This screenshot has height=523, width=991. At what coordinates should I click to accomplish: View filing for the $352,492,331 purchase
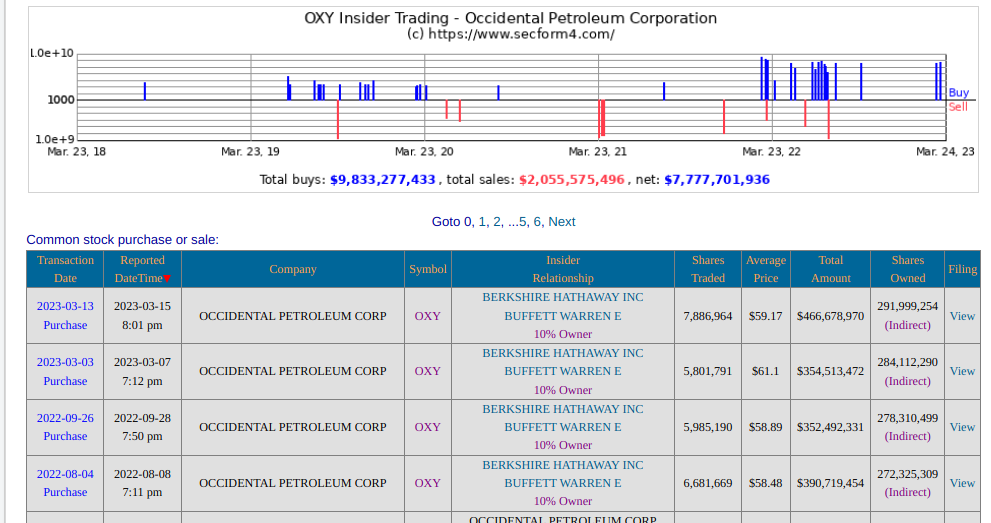(x=962, y=427)
